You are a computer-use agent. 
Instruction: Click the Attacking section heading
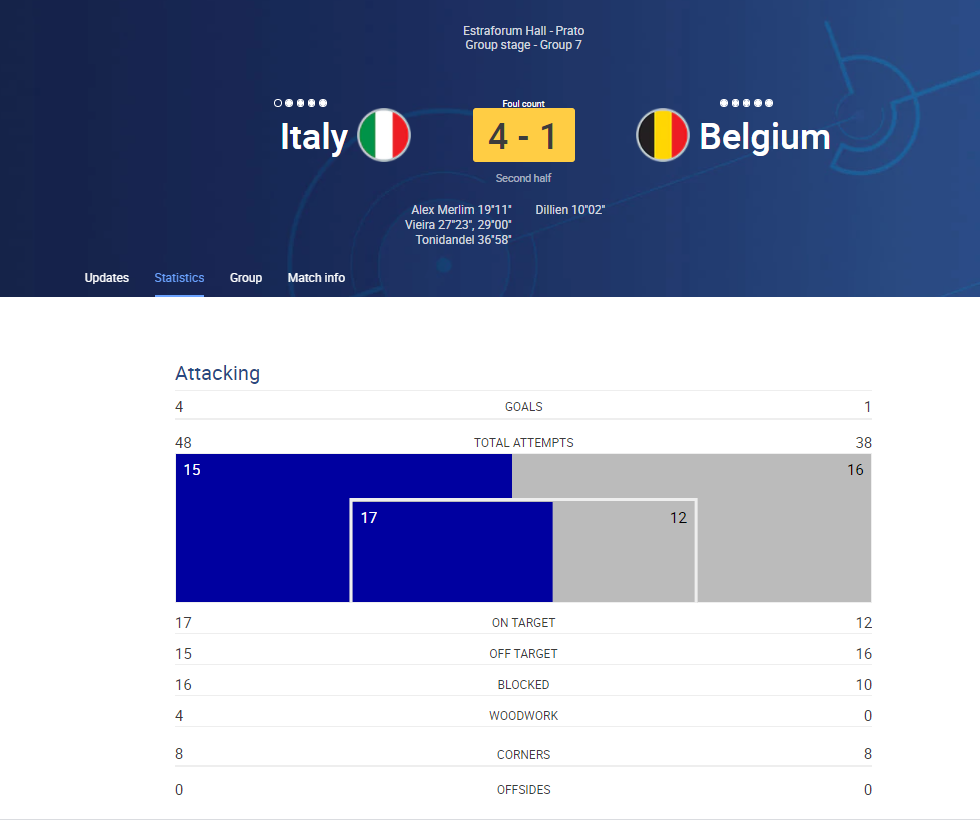[218, 373]
